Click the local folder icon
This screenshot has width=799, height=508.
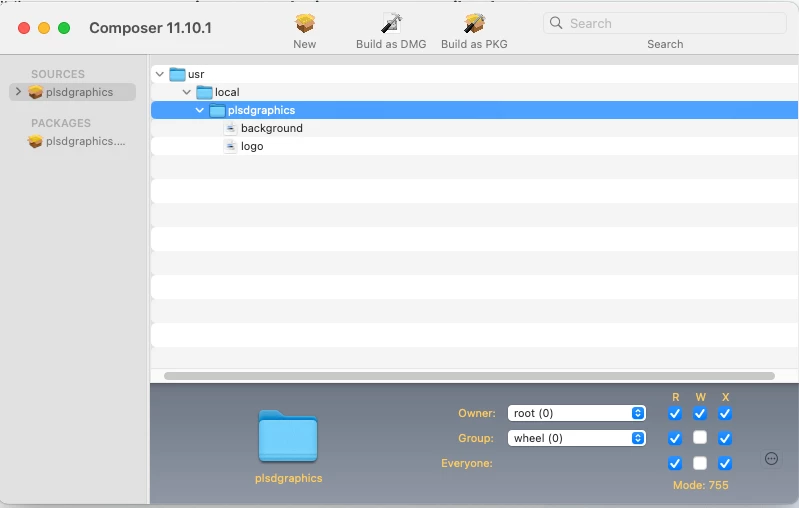click(204, 92)
